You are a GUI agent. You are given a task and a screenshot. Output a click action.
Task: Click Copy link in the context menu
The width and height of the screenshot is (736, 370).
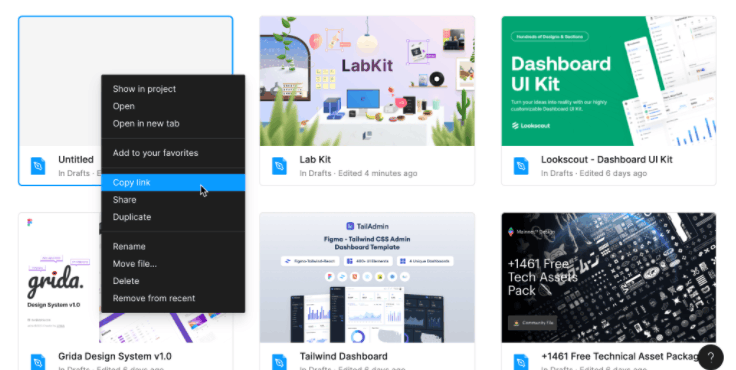coord(173,182)
